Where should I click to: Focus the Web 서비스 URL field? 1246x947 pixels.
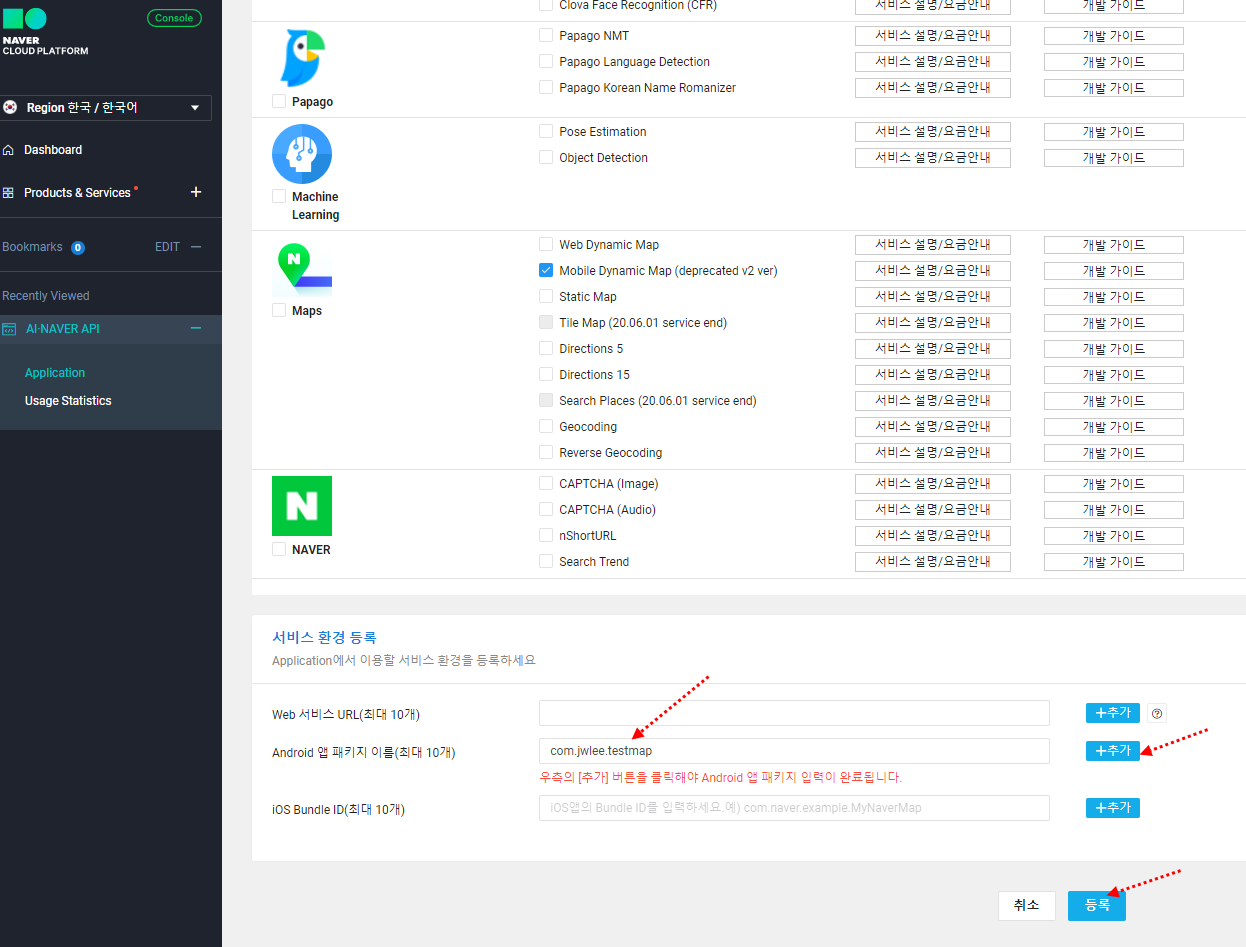pos(794,713)
